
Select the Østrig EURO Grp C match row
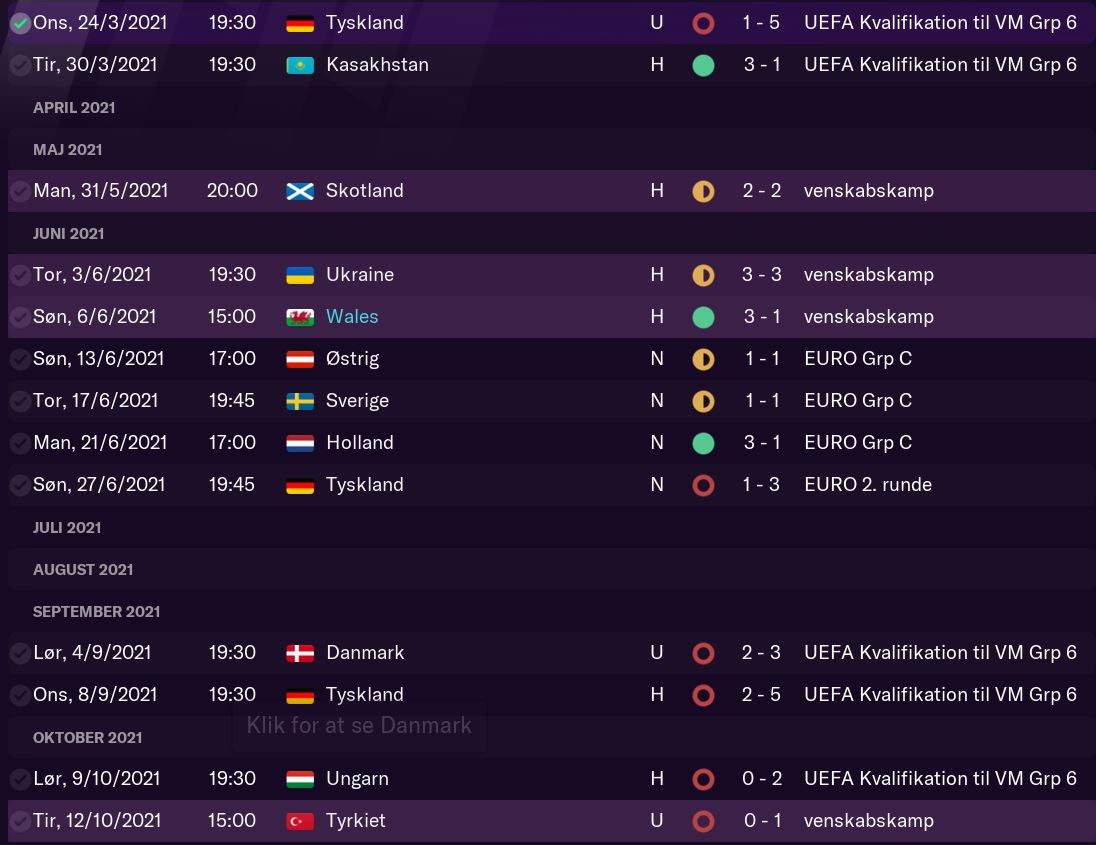click(x=500, y=359)
